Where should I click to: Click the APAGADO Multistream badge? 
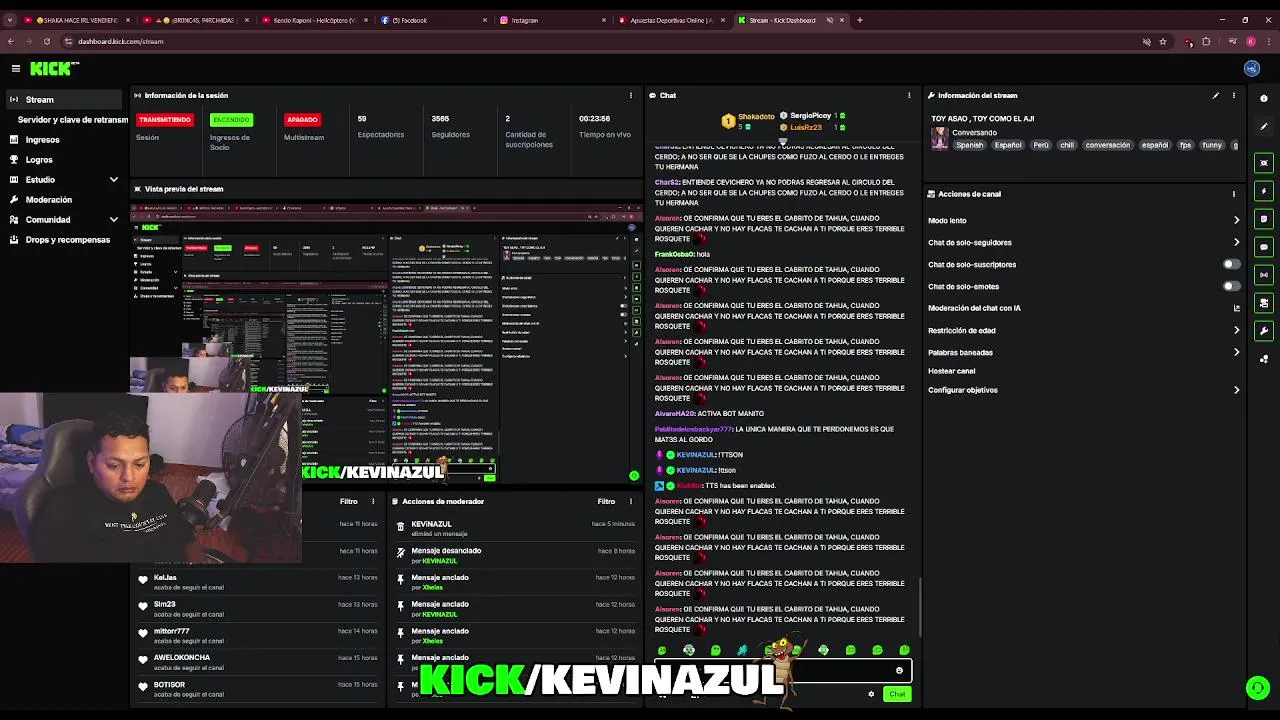(x=302, y=119)
